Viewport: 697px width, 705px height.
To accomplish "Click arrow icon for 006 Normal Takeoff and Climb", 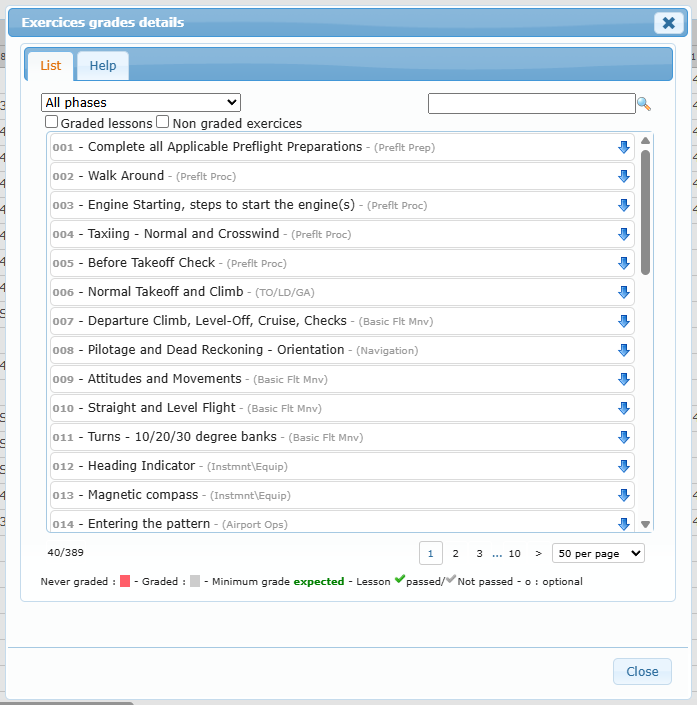I will click(624, 292).
